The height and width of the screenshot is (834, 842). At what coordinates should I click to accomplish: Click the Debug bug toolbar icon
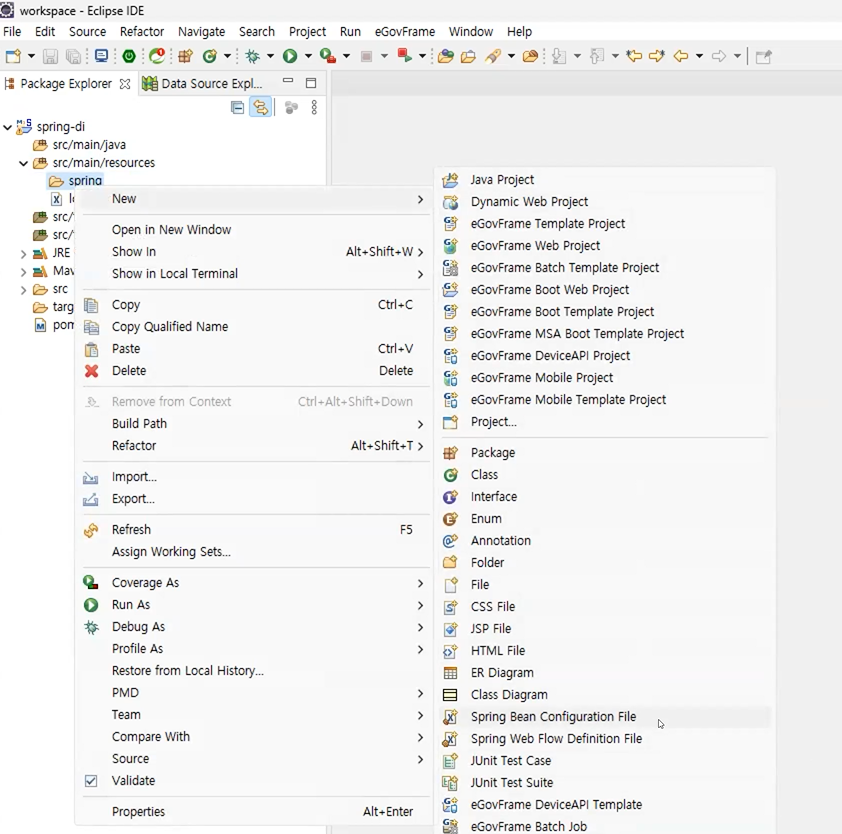(x=252, y=56)
